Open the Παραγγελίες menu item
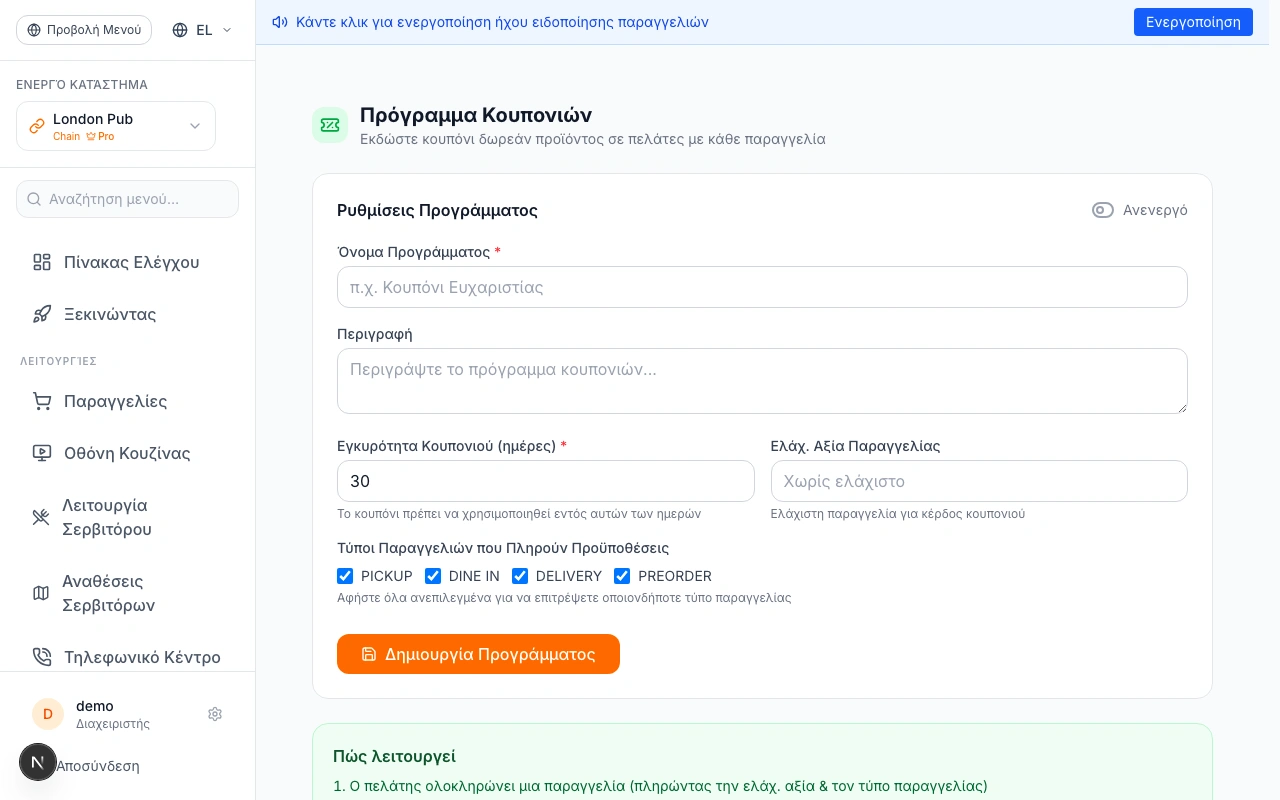The height and width of the screenshot is (800, 1280). click(x=128, y=401)
